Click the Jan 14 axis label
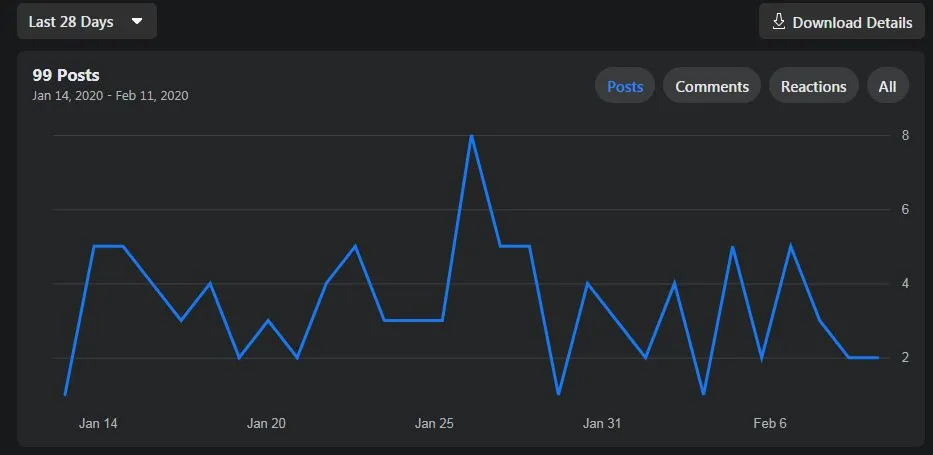 point(98,423)
